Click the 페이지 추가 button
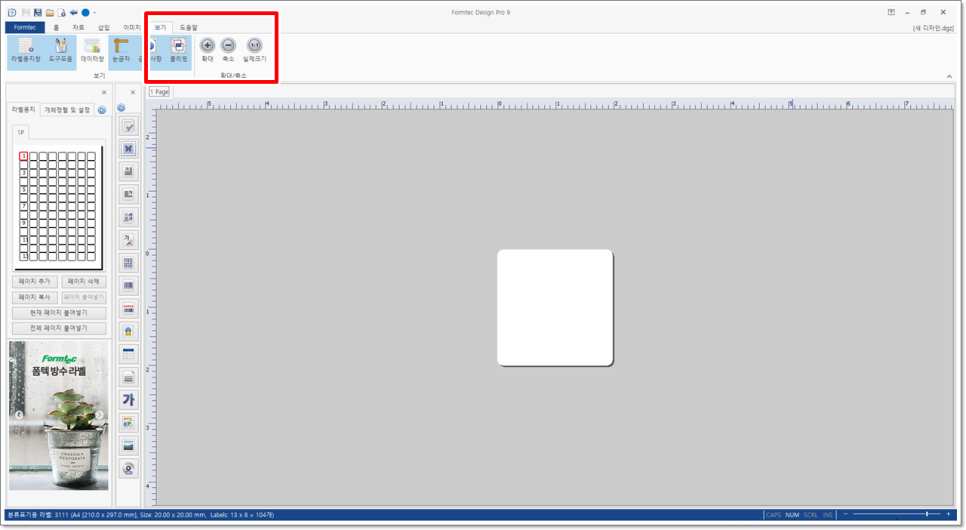966x530 pixels. (x=34, y=282)
